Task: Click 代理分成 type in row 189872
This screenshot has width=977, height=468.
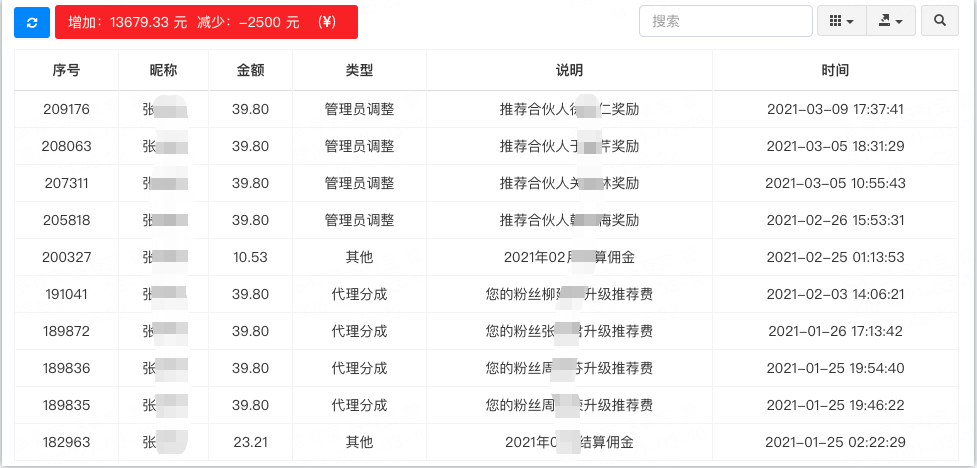Action: click(359, 331)
